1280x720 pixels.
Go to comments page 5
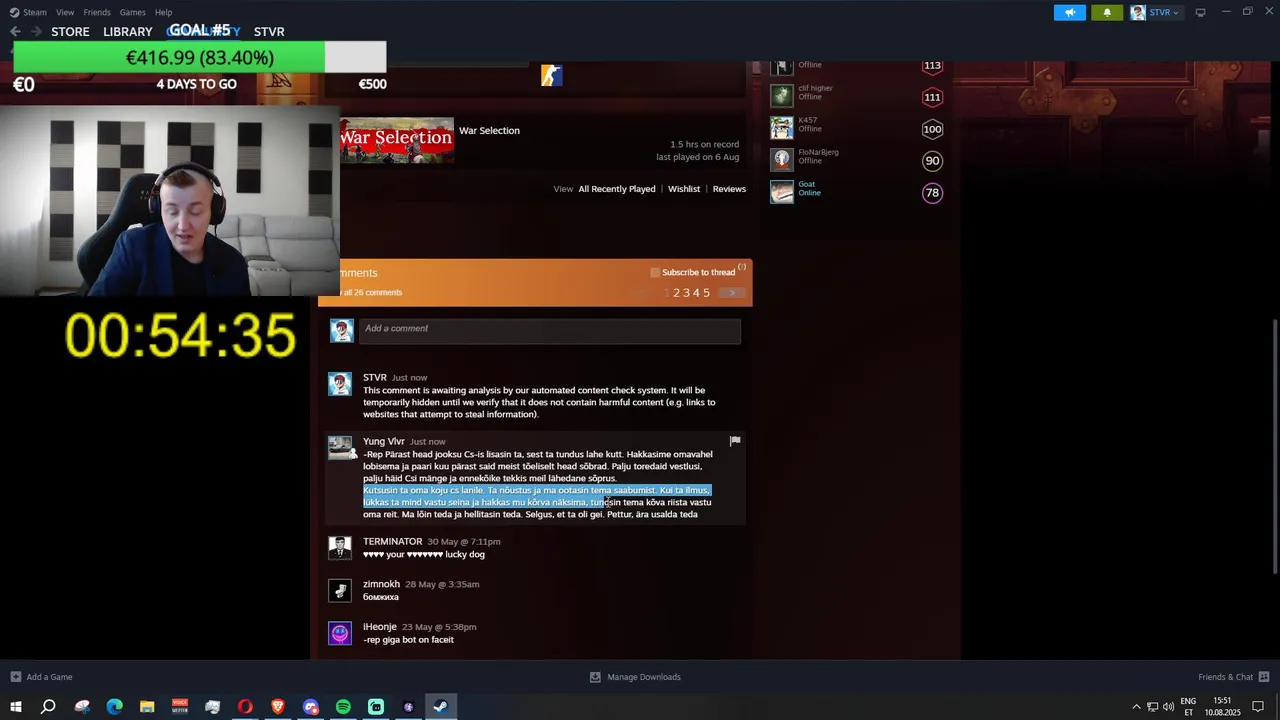pos(706,293)
